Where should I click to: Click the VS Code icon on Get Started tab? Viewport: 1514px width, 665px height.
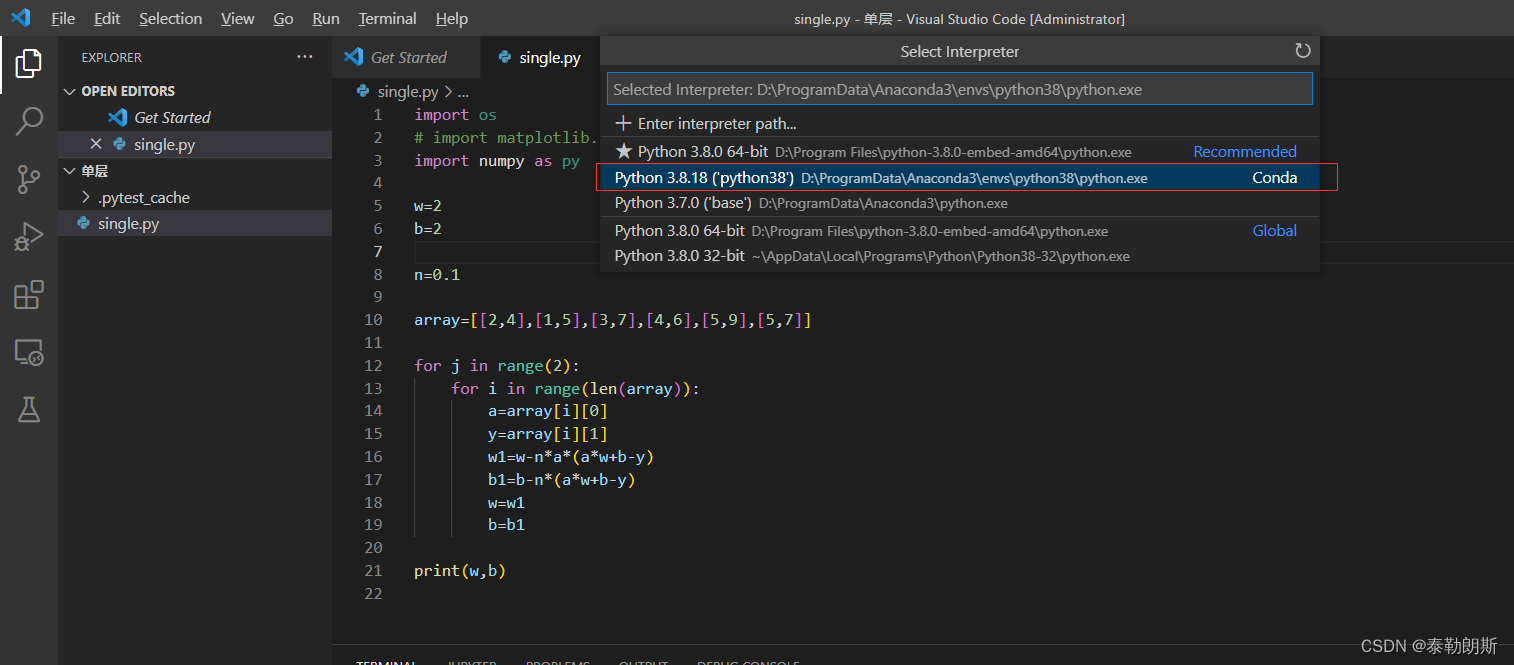pos(353,57)
